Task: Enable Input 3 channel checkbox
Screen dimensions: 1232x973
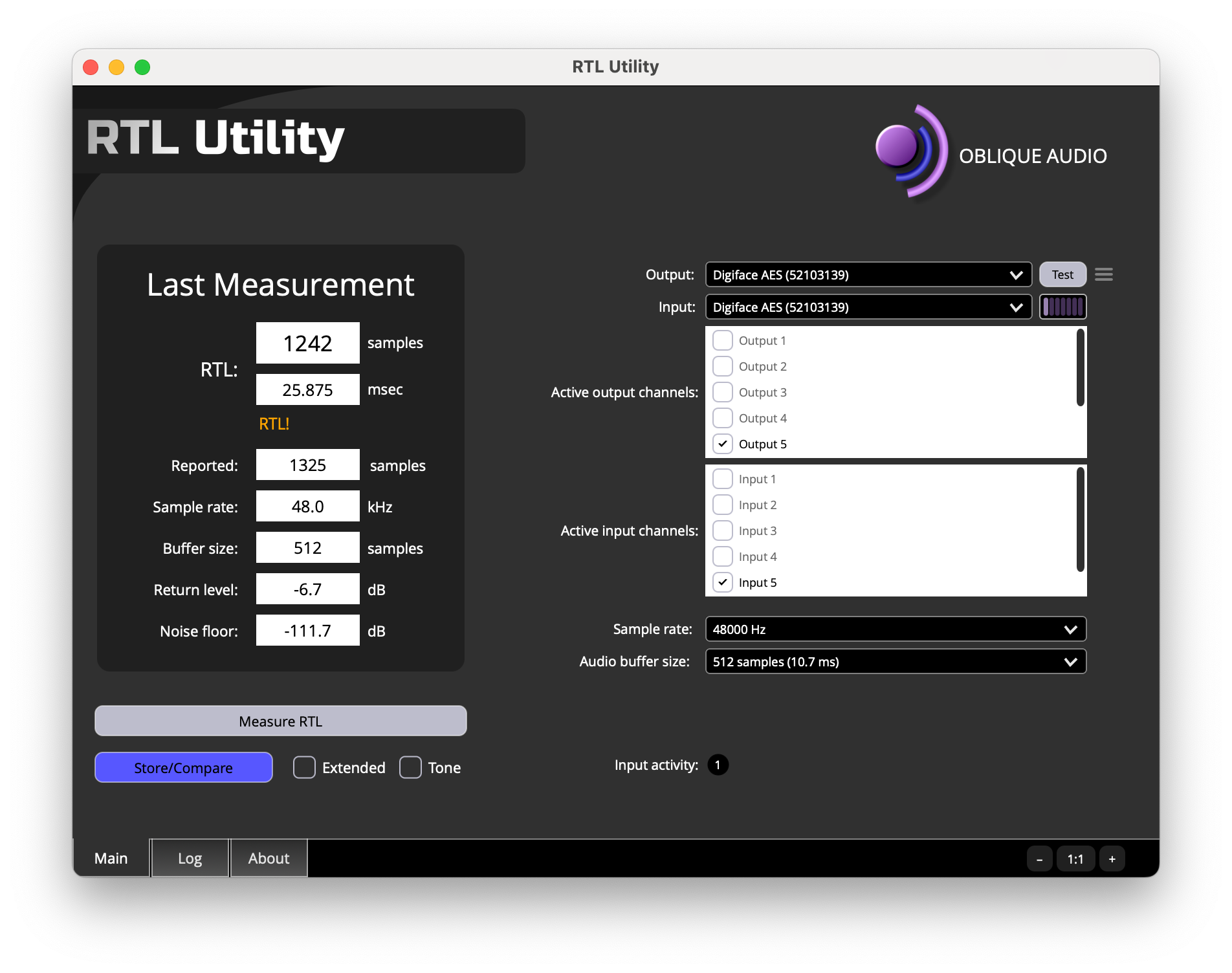Action: click(722, 530)
